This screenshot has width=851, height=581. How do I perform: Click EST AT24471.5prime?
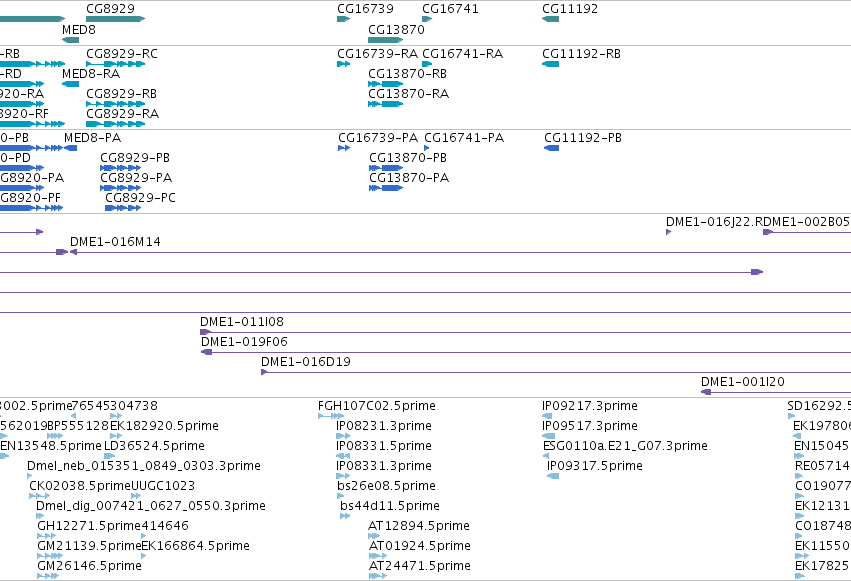coord(378,577)
